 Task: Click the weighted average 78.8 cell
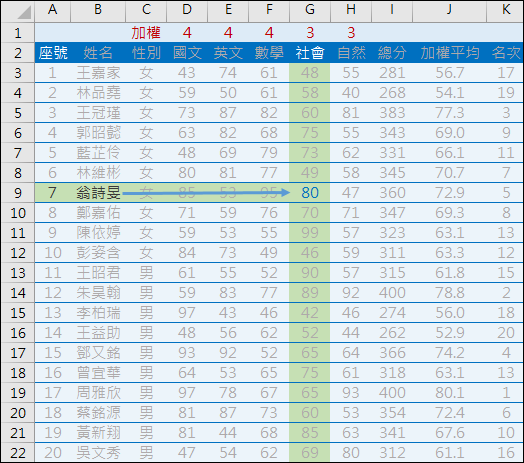tap(449, 293)
